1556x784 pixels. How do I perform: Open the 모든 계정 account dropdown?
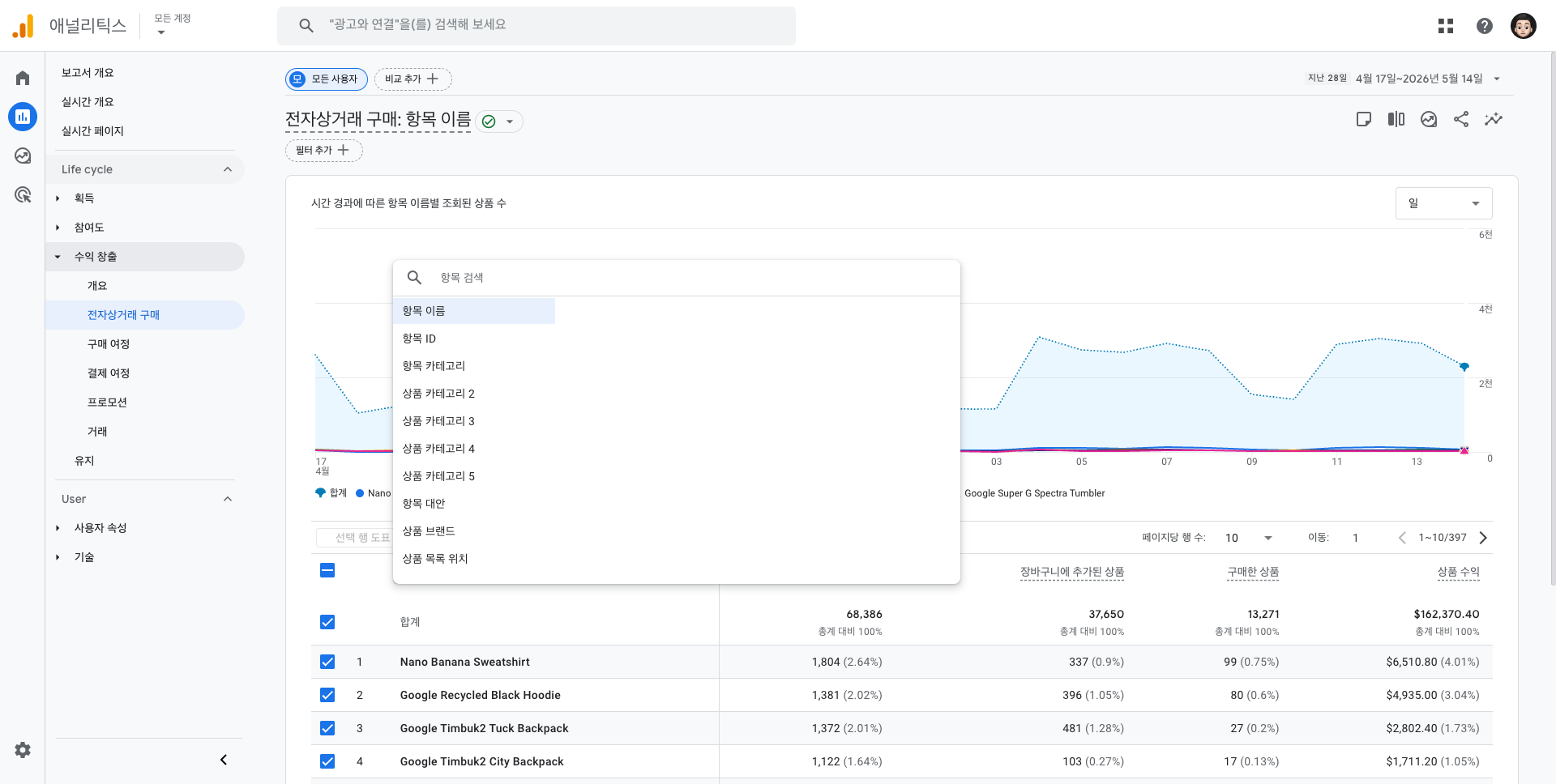[172, 25]
